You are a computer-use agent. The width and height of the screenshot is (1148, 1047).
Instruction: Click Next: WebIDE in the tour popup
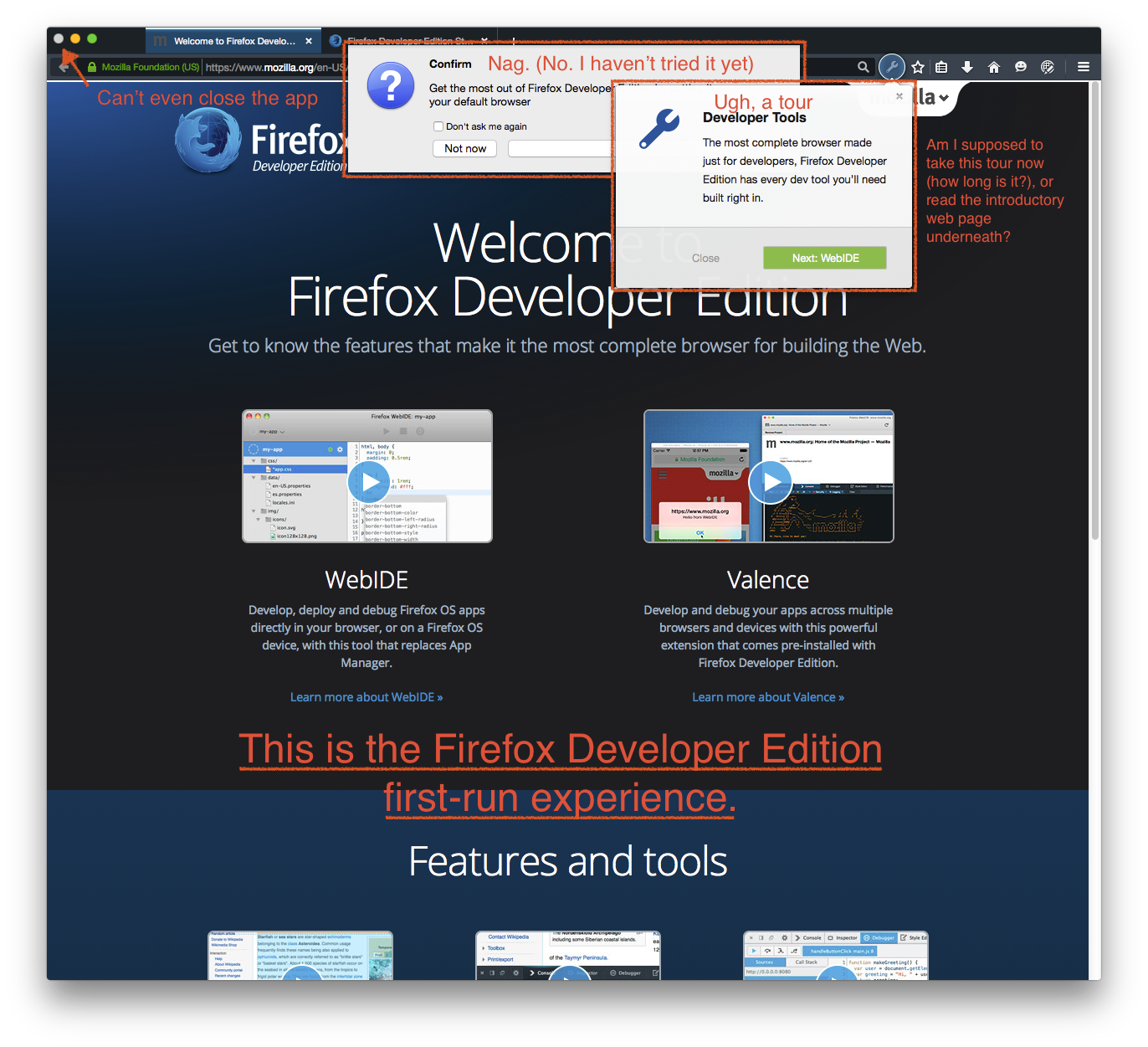tap(824, 257)
